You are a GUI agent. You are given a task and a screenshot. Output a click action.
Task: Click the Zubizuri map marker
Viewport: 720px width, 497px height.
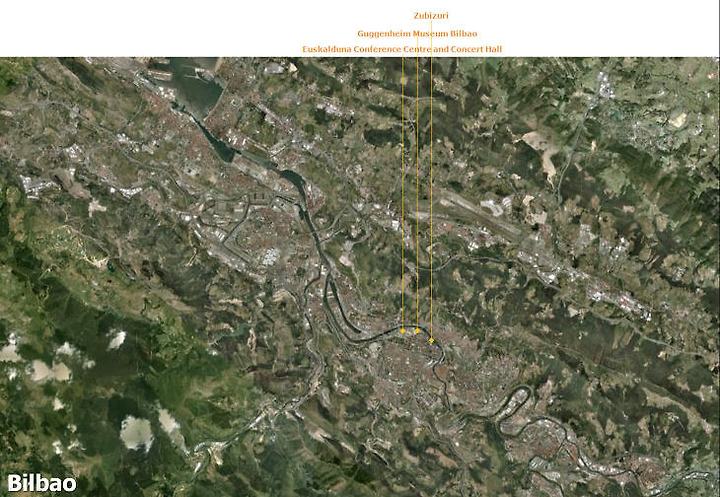[431, 341]
